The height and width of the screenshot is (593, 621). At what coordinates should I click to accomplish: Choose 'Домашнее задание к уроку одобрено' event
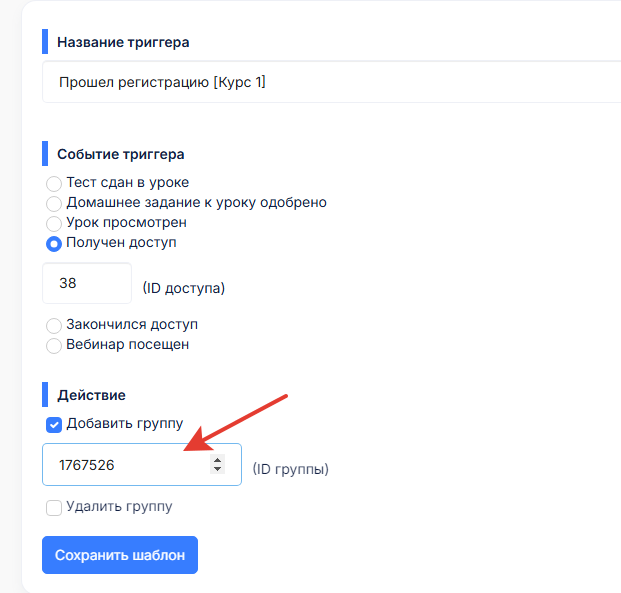[54, 203]
